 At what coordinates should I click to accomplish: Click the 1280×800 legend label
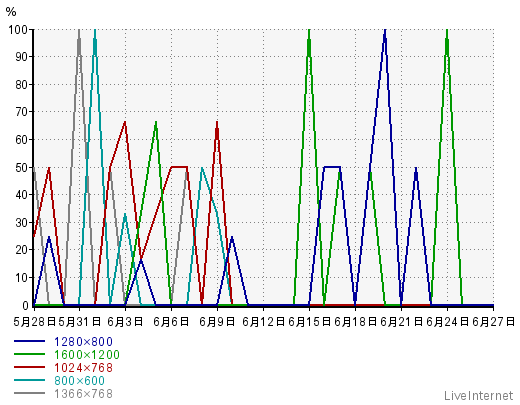pos(83,342)
